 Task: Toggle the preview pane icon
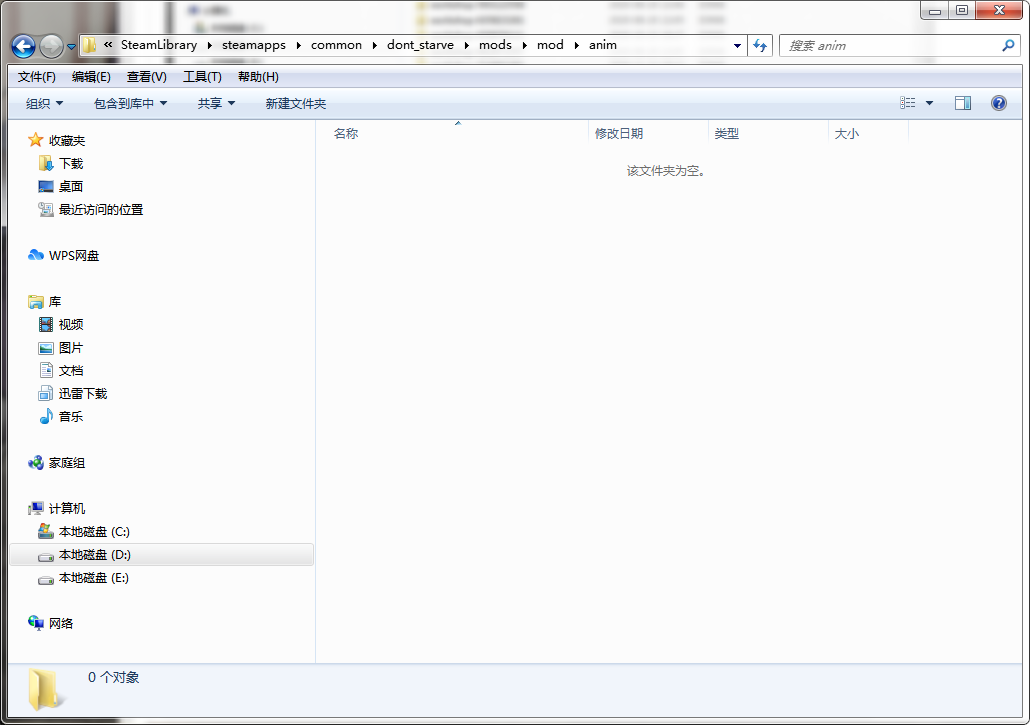click(962, 103)
